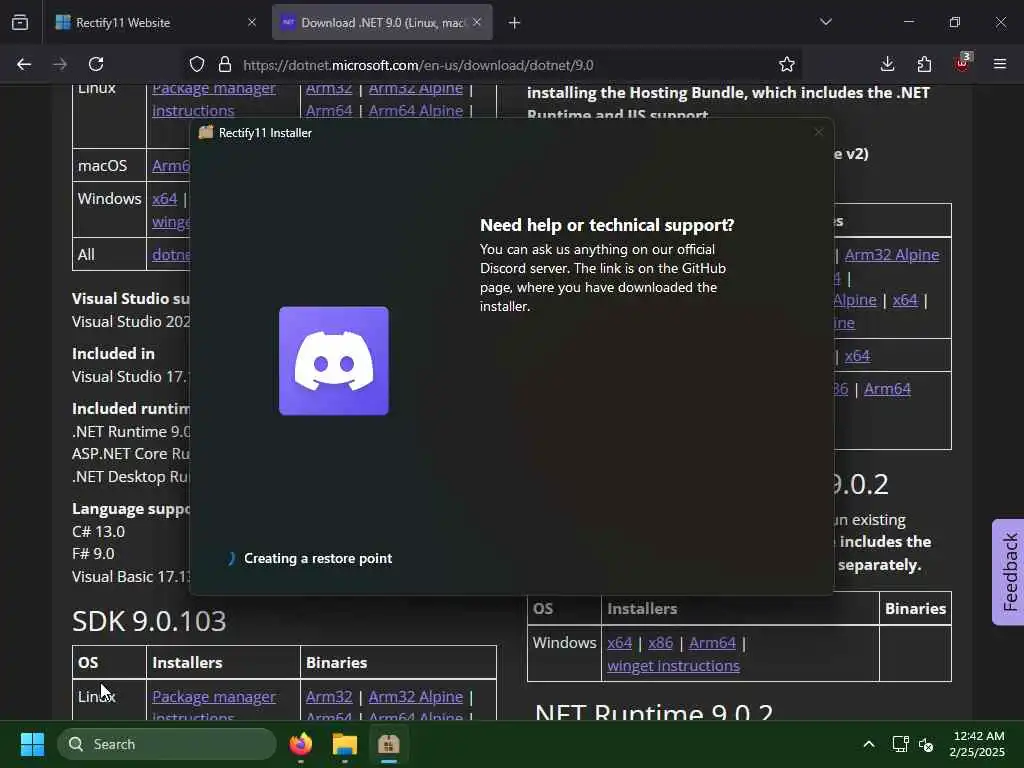Click Arm64 in lower right Windows installers row
This screenshot has height=768, width=1024.
712,643
